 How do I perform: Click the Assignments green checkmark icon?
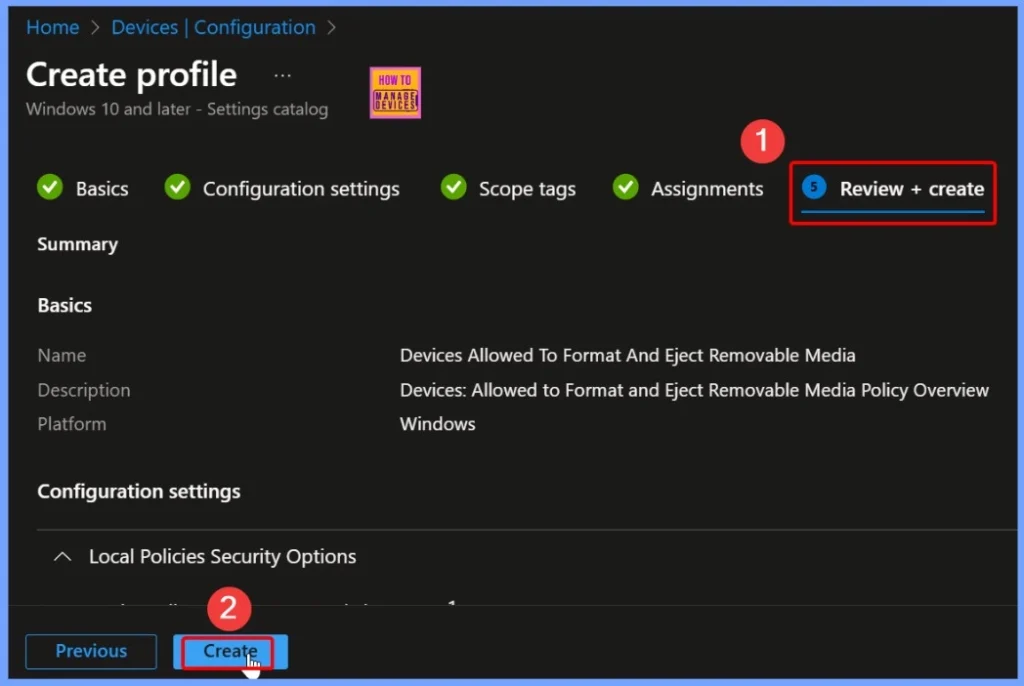click(626, 188)
